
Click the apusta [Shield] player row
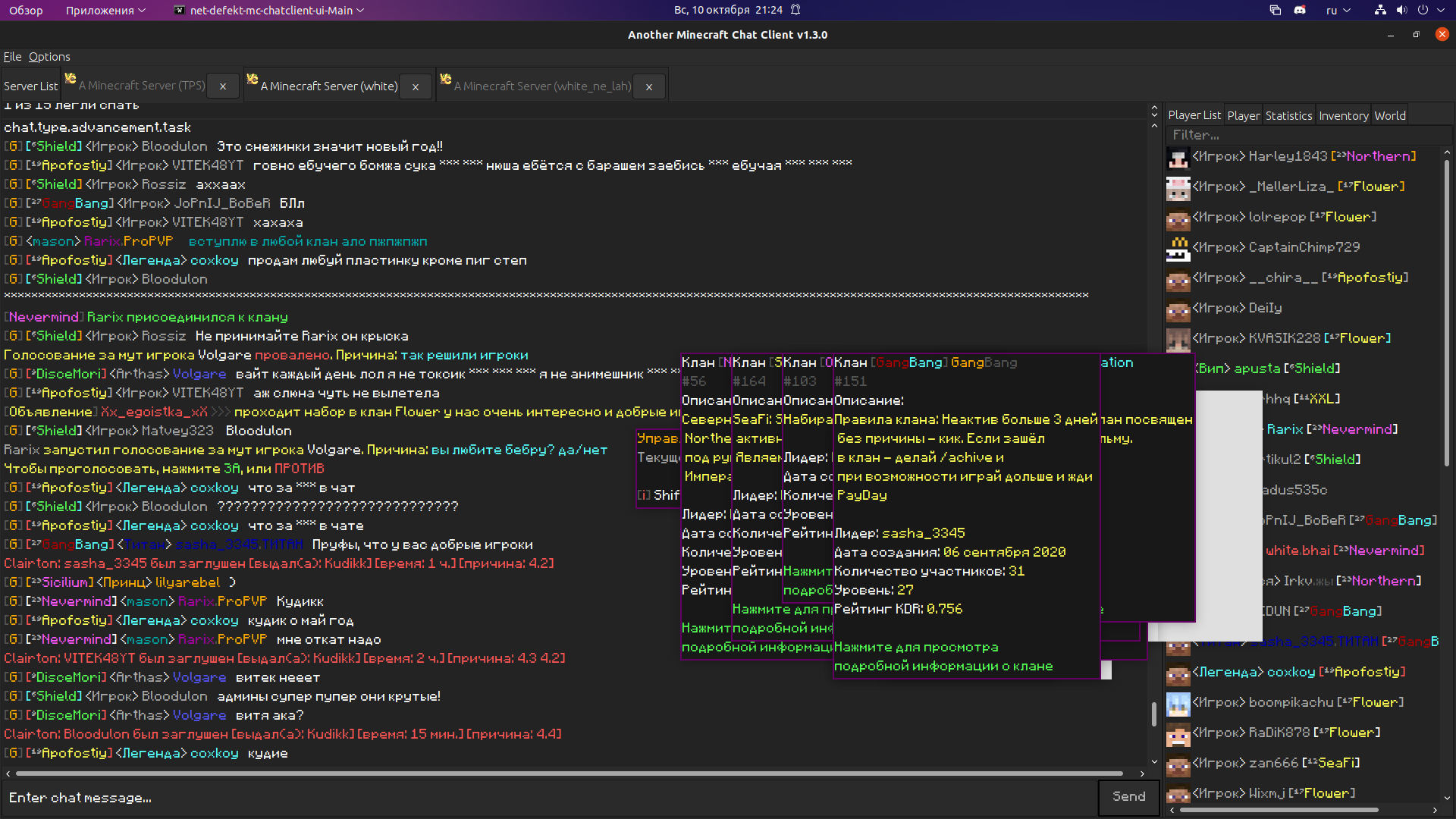click(1268, 369)
